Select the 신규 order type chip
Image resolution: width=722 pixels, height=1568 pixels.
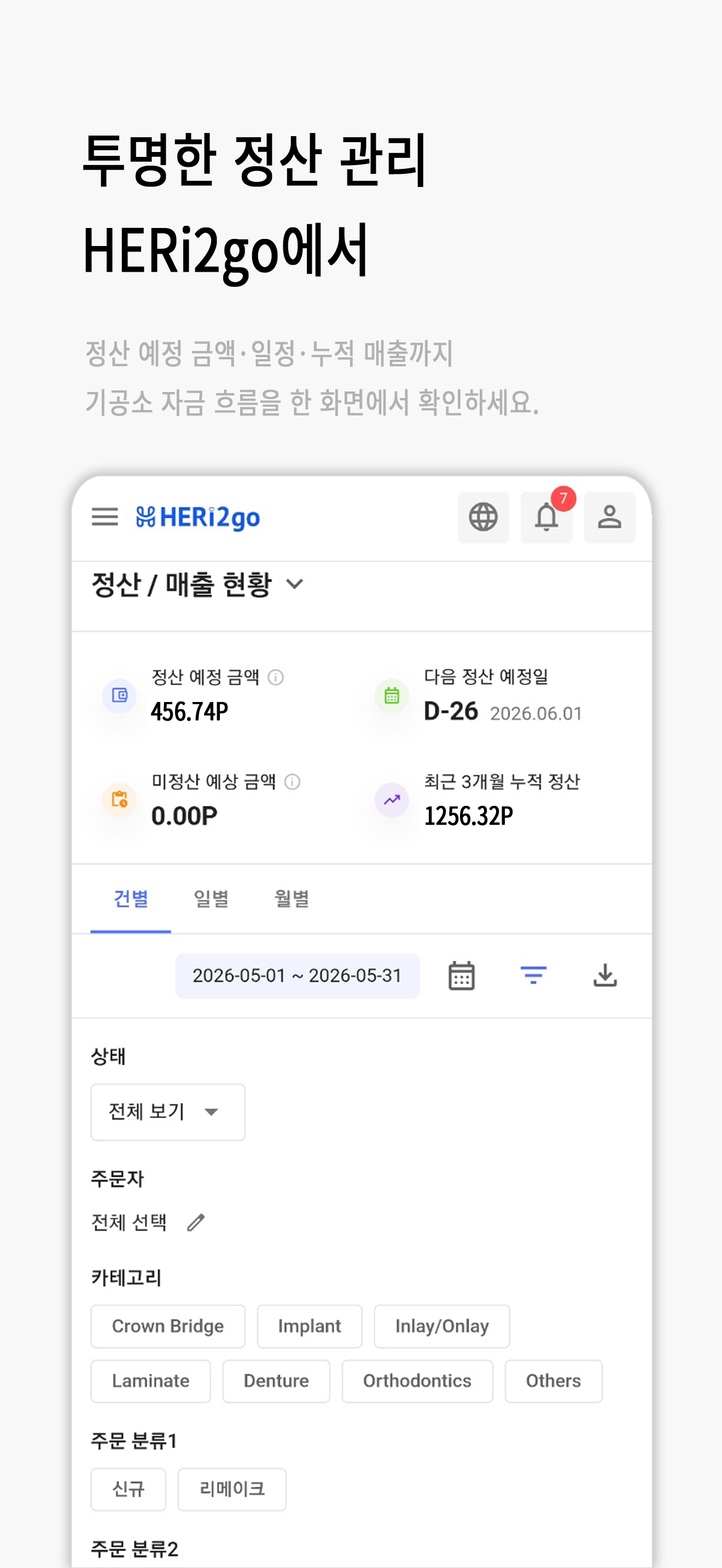point(129,1489)
